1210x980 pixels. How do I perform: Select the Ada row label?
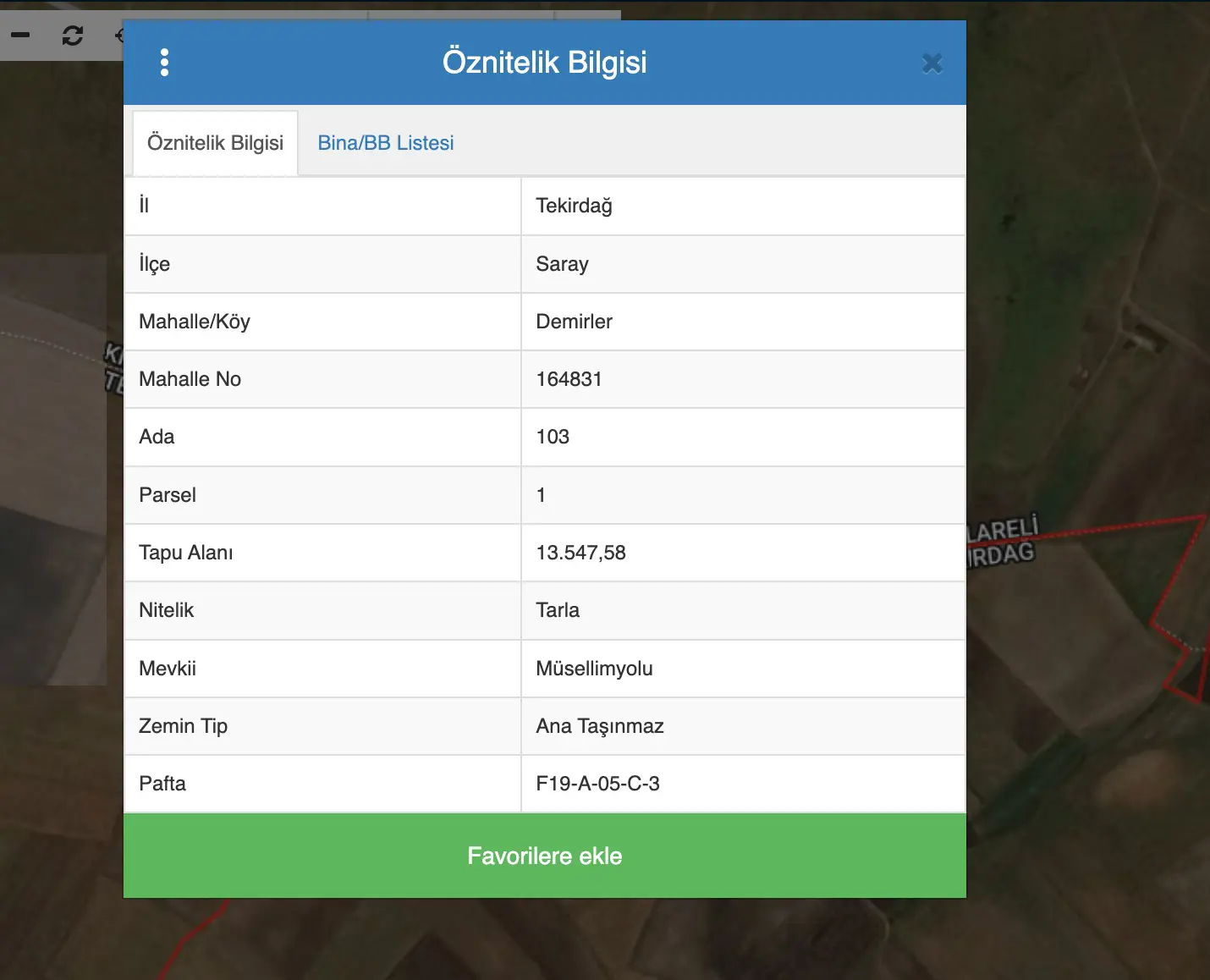coord(157,437)
